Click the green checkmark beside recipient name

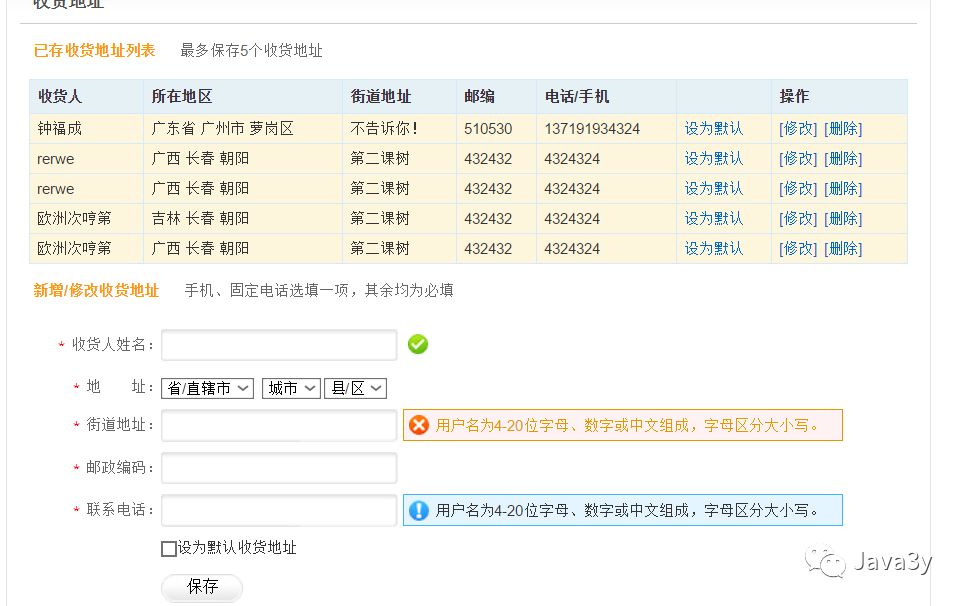pyautogui.click(x=417, y=344)
